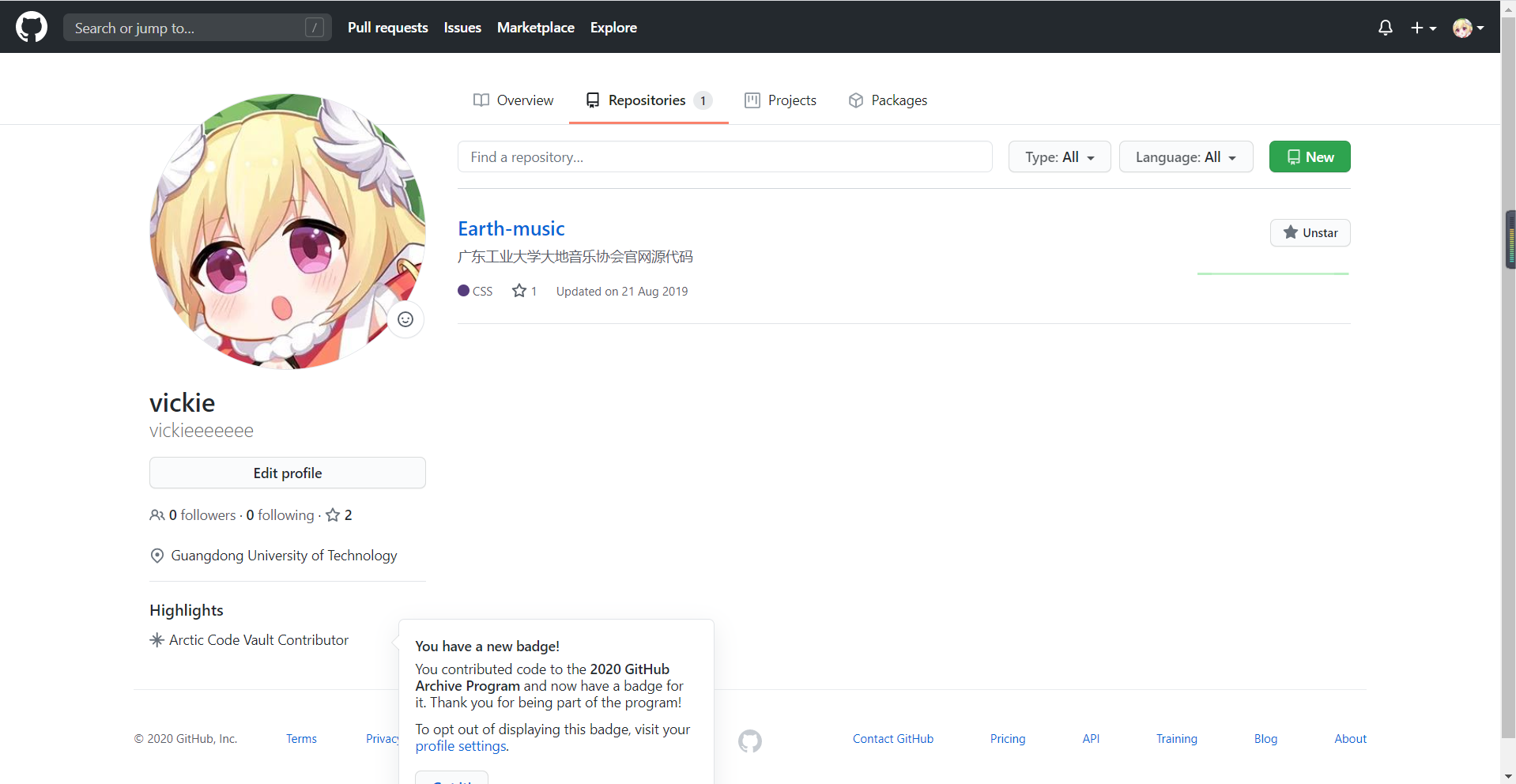Create a new repository with New button
1516x784 pixels.
pos(1310,156)
